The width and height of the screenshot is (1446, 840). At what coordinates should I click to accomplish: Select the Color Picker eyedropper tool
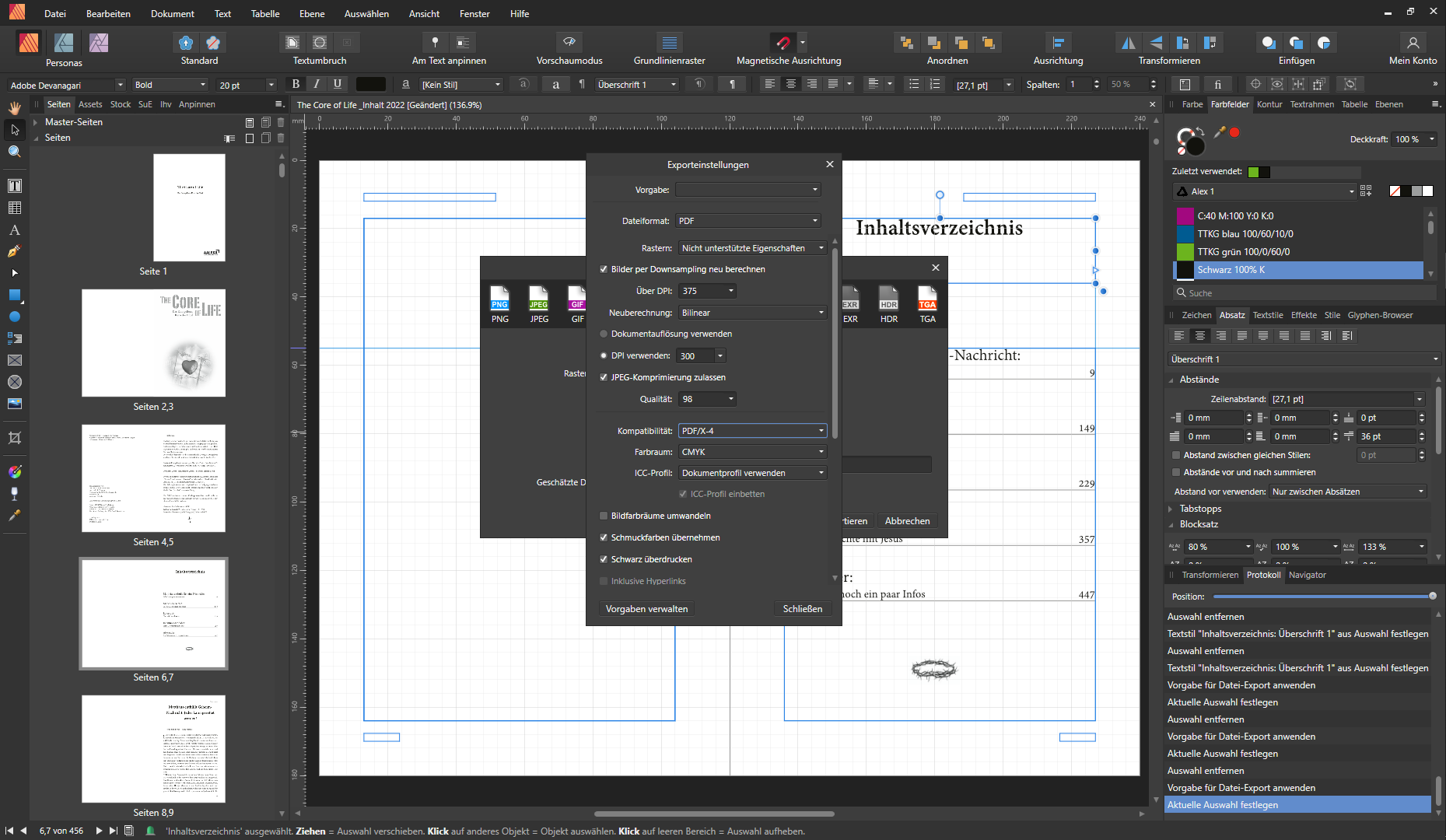tap(15, 515)
